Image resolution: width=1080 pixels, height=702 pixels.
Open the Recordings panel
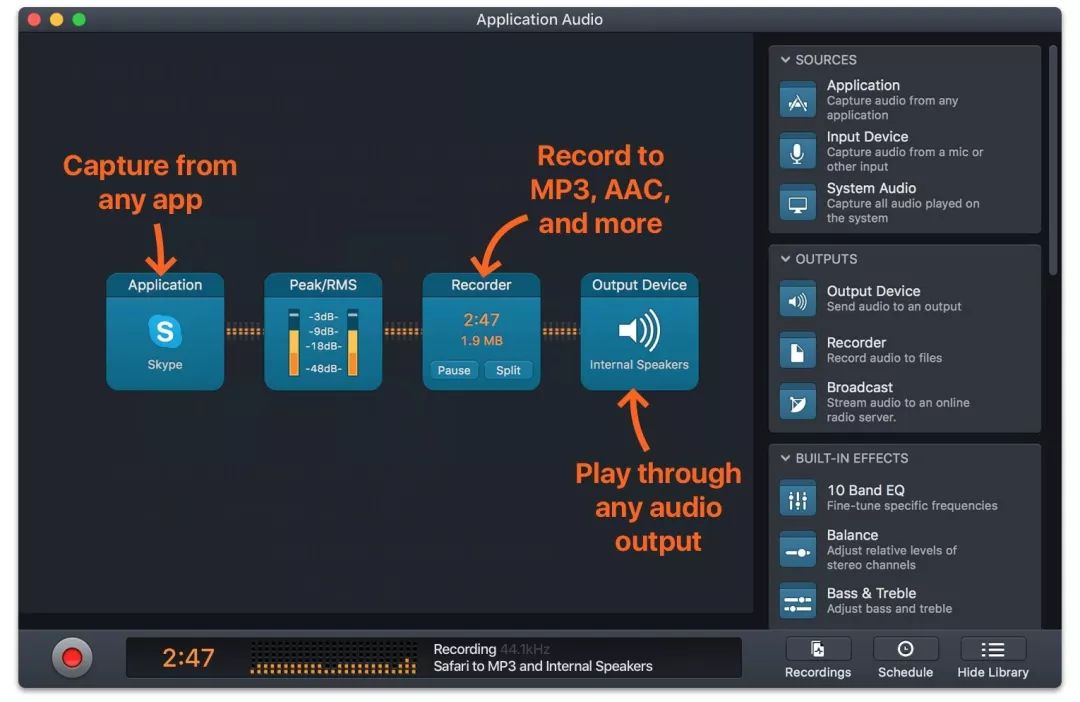point(817,658)
